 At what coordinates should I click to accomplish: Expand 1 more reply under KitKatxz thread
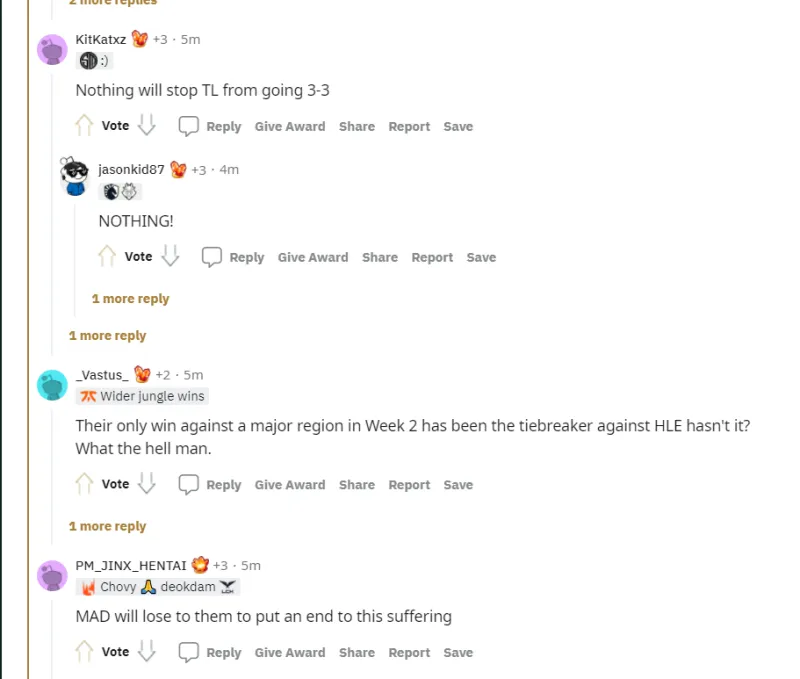pos(108,335)
